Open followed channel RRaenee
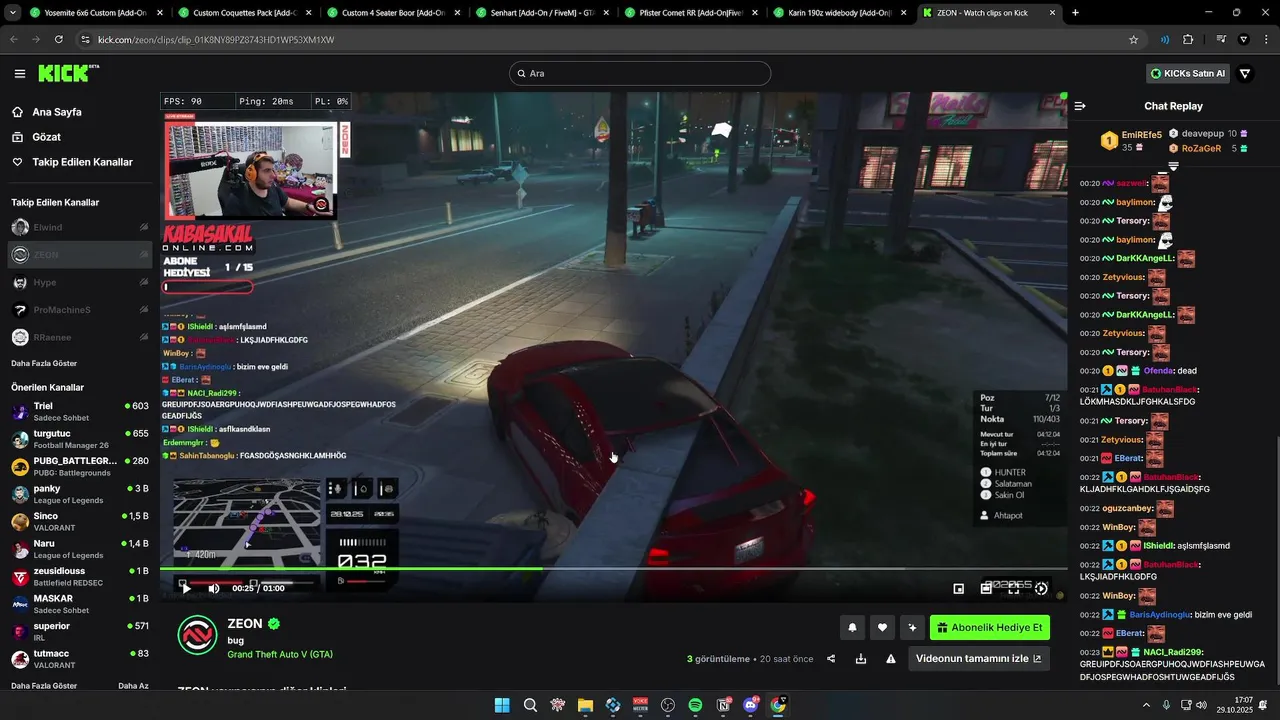Viewport: 1280px width, 720px height. [80, 337]
